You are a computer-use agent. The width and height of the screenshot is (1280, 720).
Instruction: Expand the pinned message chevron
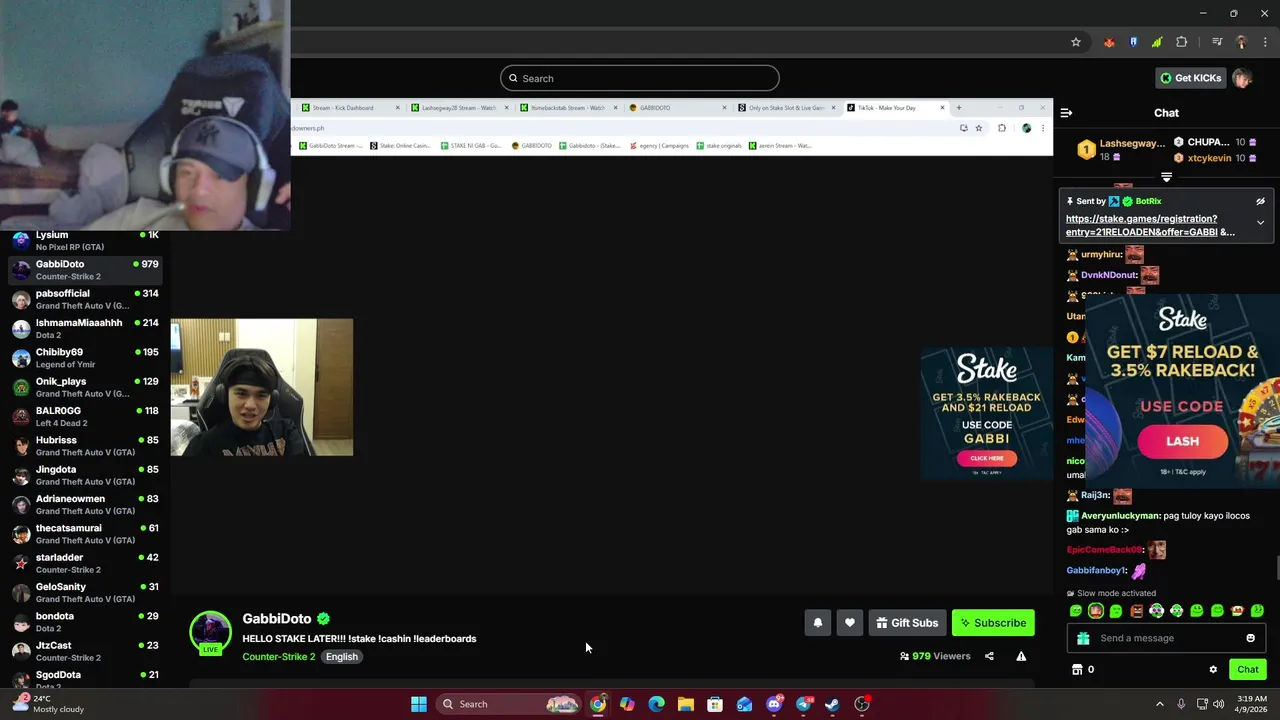click(1260, 222)
